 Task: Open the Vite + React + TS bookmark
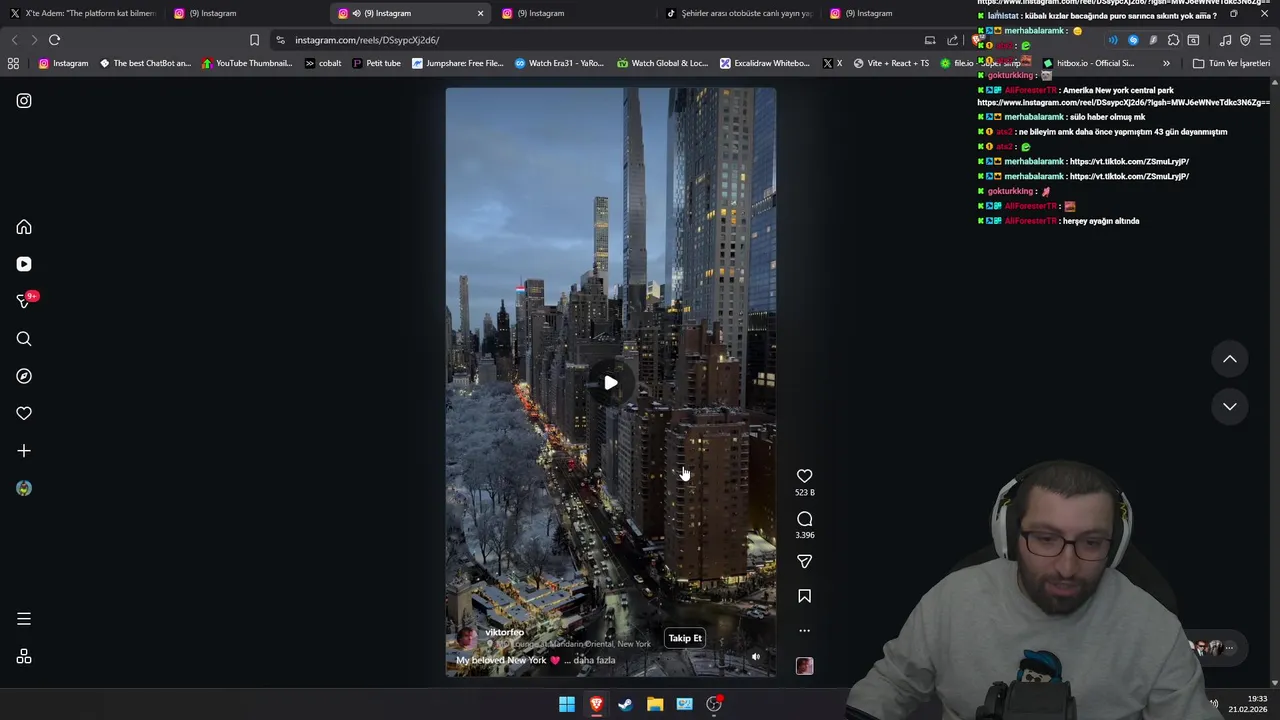(x=891, y=63)
